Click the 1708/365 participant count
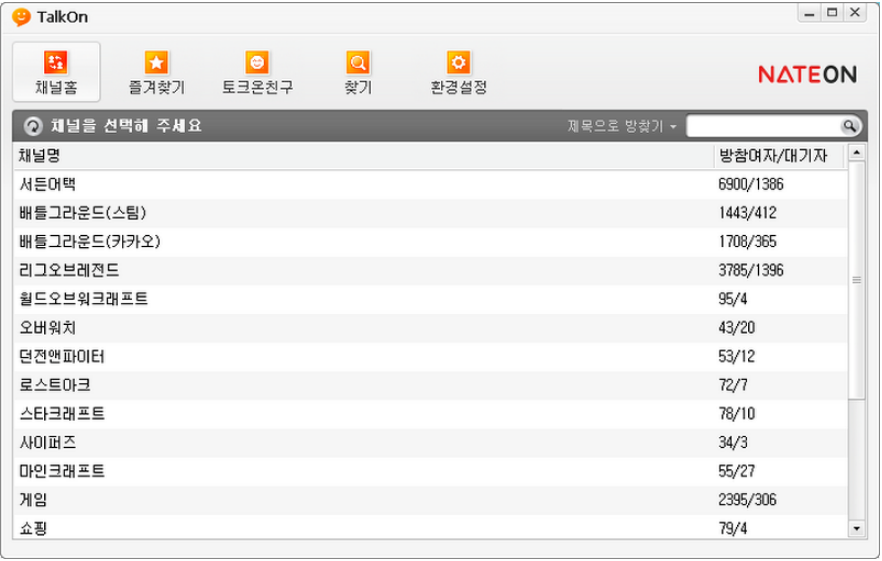Image resolution: width=882 pixels, height=561 pixels. (x=748, y=242)
